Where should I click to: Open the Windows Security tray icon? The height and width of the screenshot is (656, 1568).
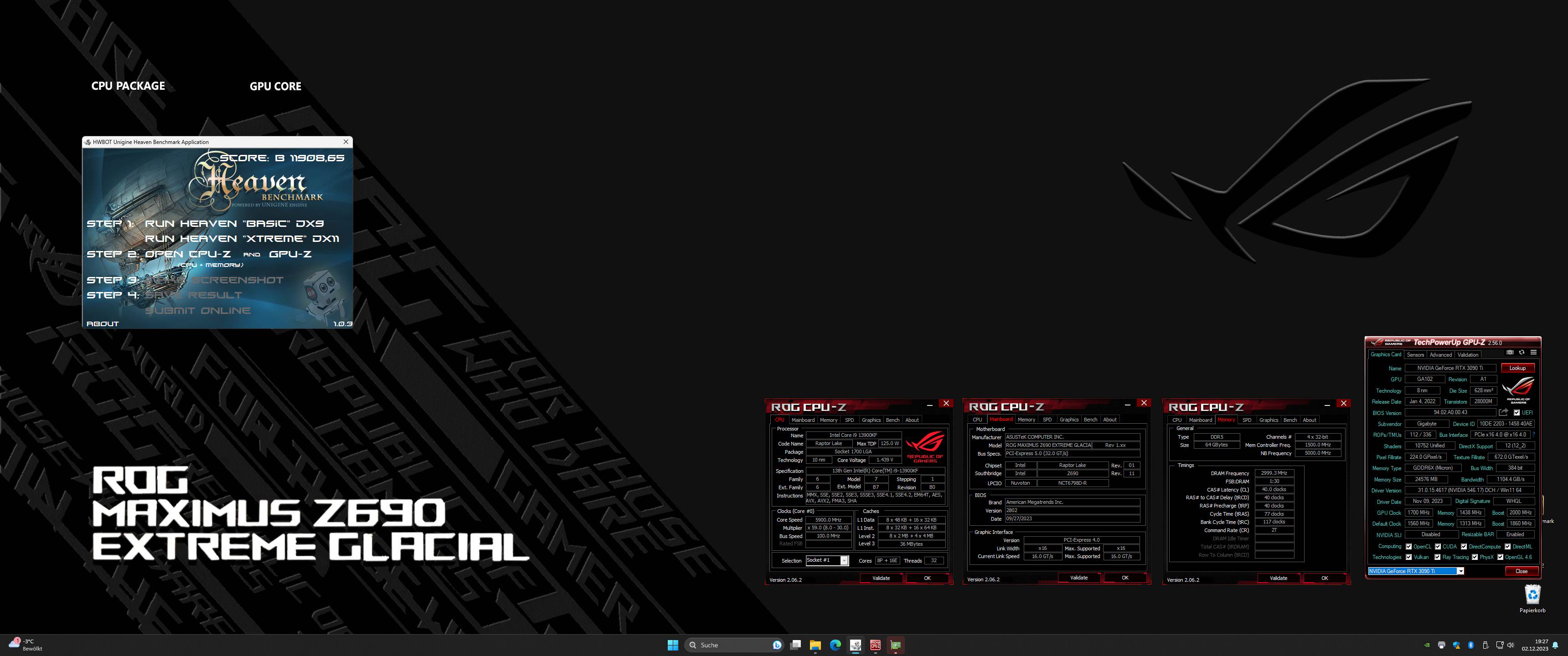pyautogui.click(x=1456, y=645)
